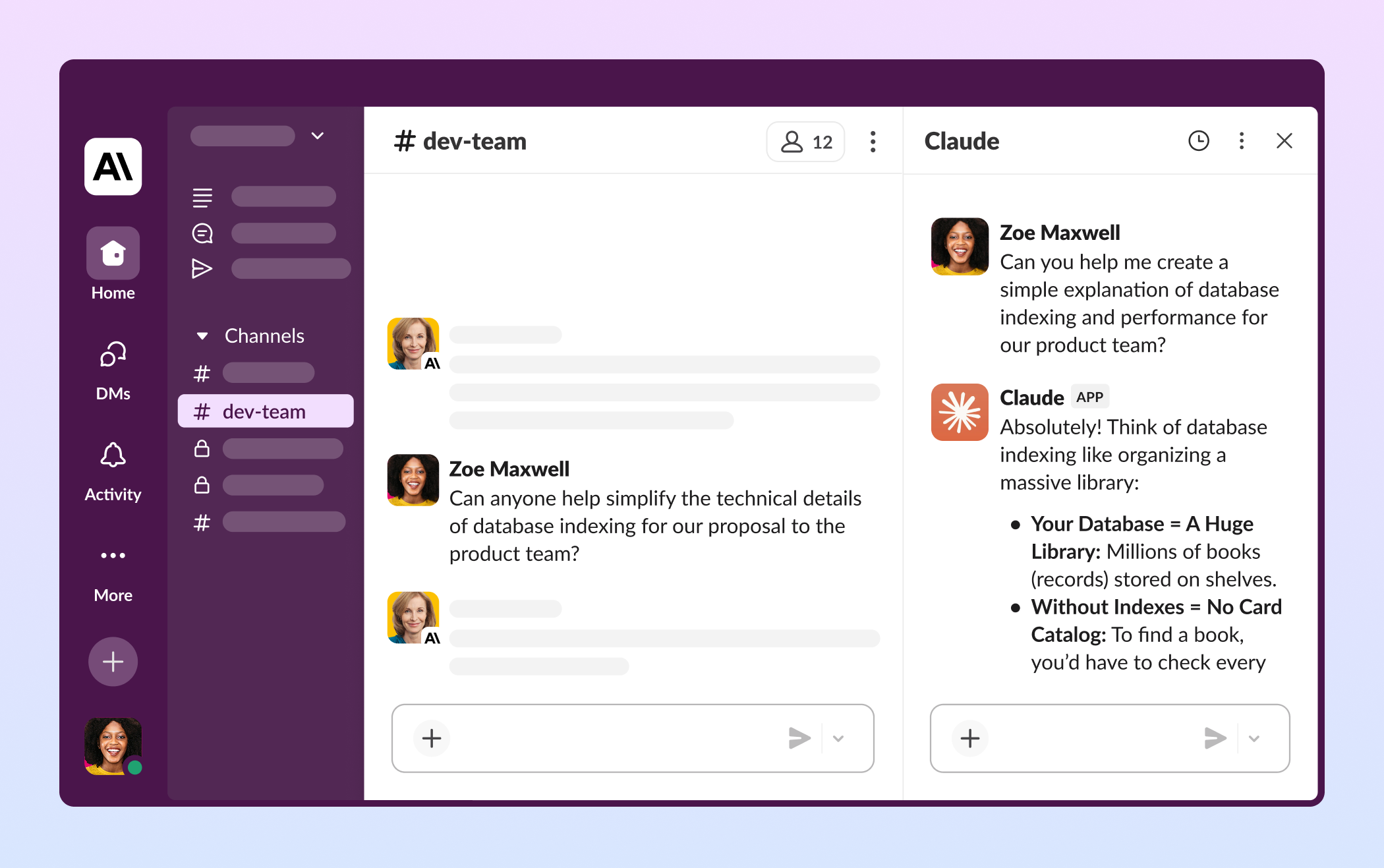Close the Claude side panel
The image size is (1384, 868).
tap(1284, 141)
